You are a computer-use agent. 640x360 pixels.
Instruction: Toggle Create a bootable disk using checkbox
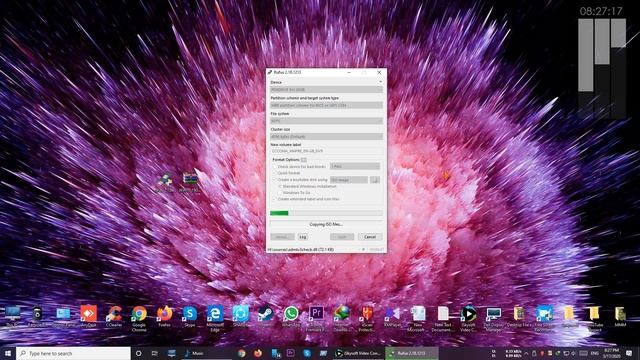click(275, 180)
